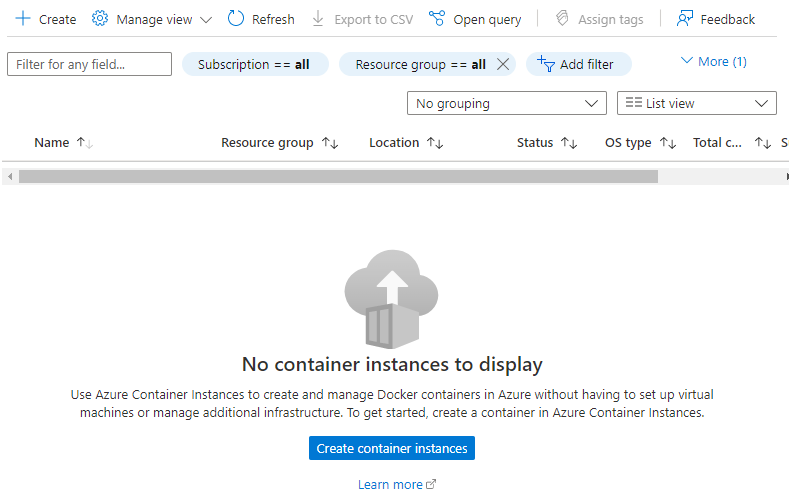Image resolution: width=789 pixels, height=500 pixels.
Task: Sort by the OS type column
Action: (x=628, y=142)
